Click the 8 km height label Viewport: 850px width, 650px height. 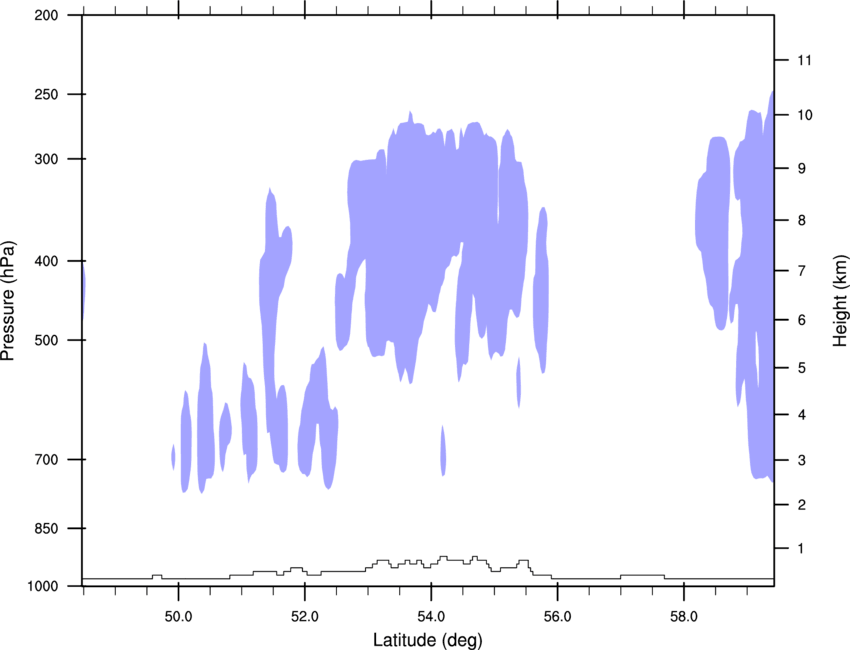pos(801,220)
